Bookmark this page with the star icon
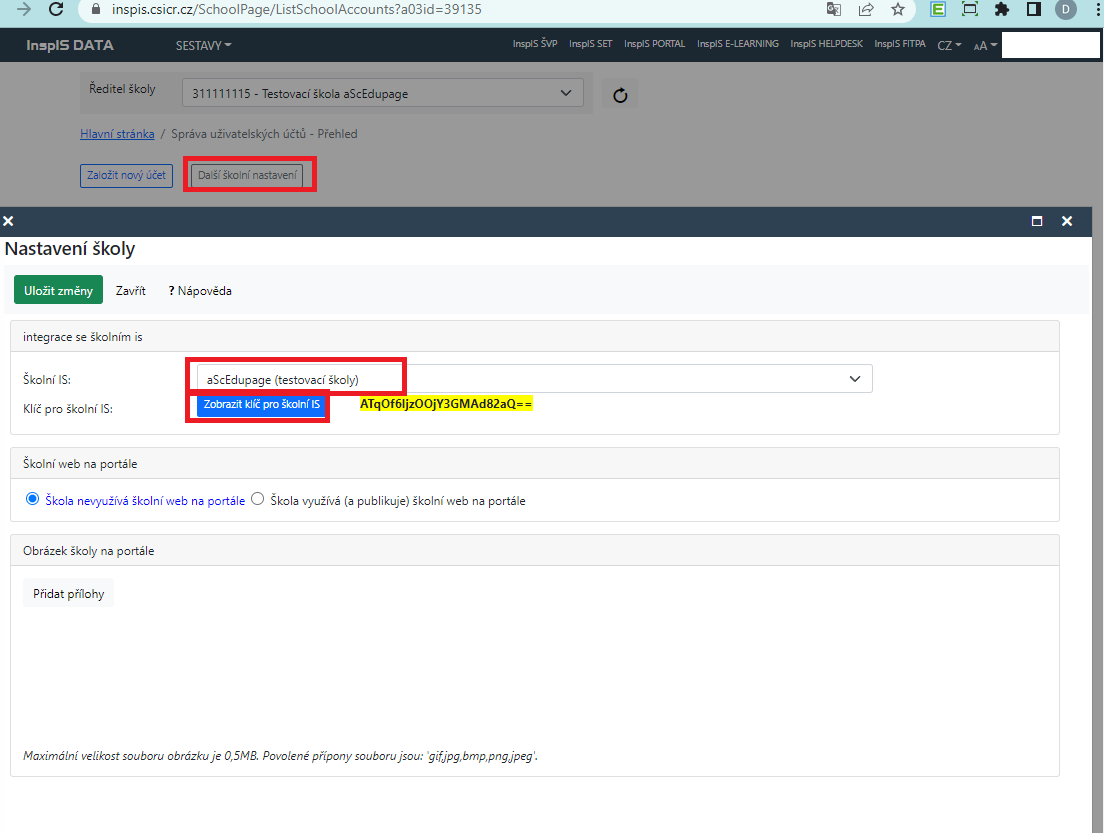Viewport: 1104px width, 833px height. tap(897, 10)
